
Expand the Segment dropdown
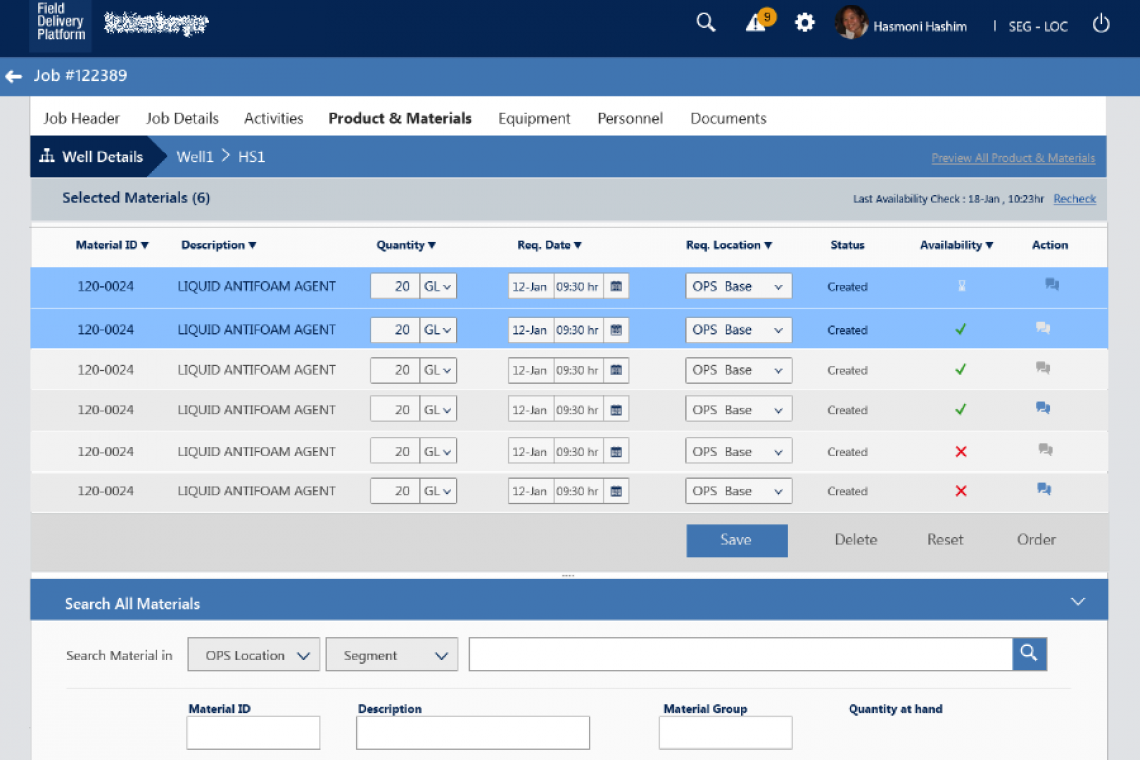[x=392, y=655]
